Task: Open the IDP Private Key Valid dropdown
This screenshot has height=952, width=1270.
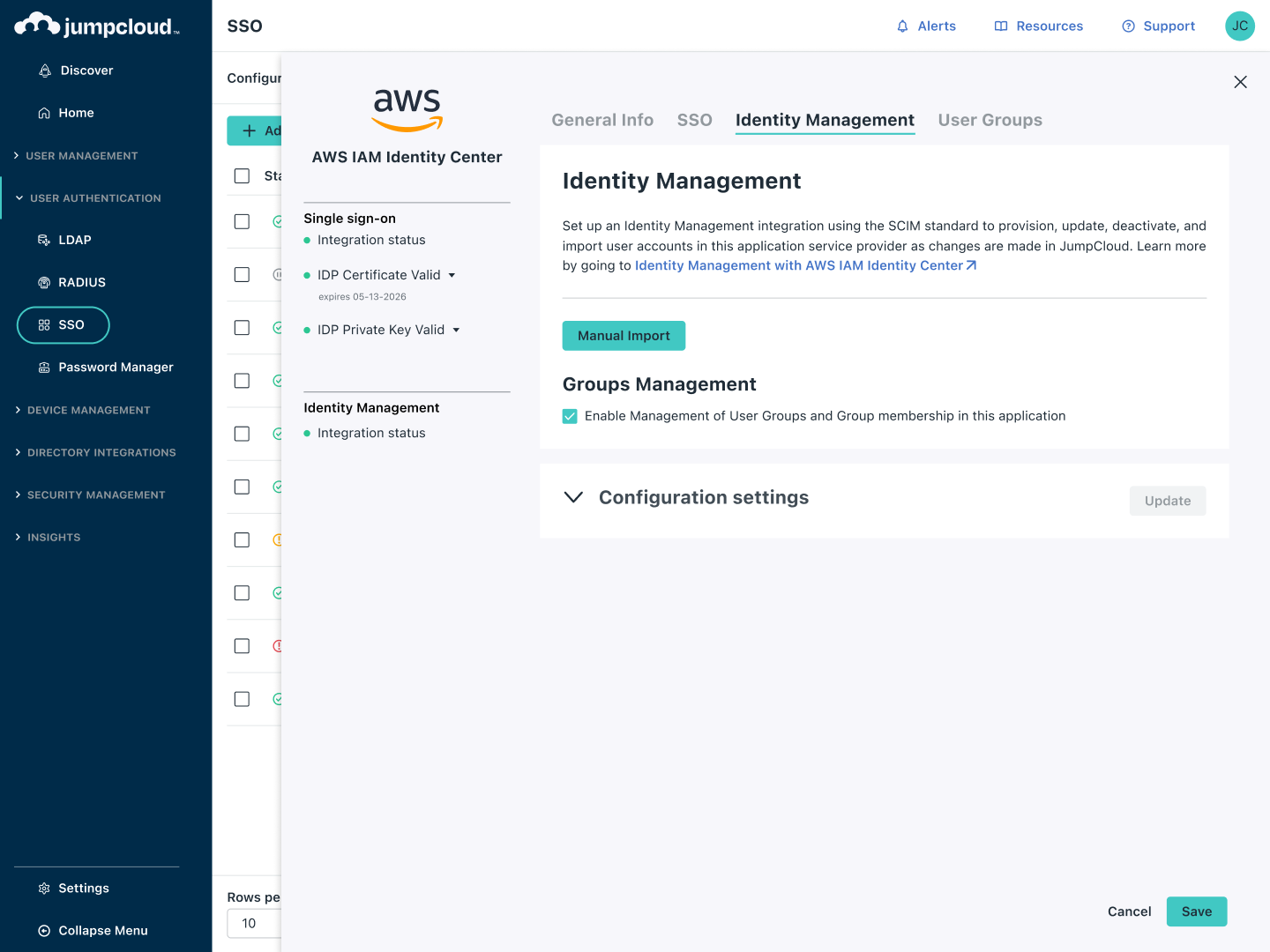Action: coord(456,329)
